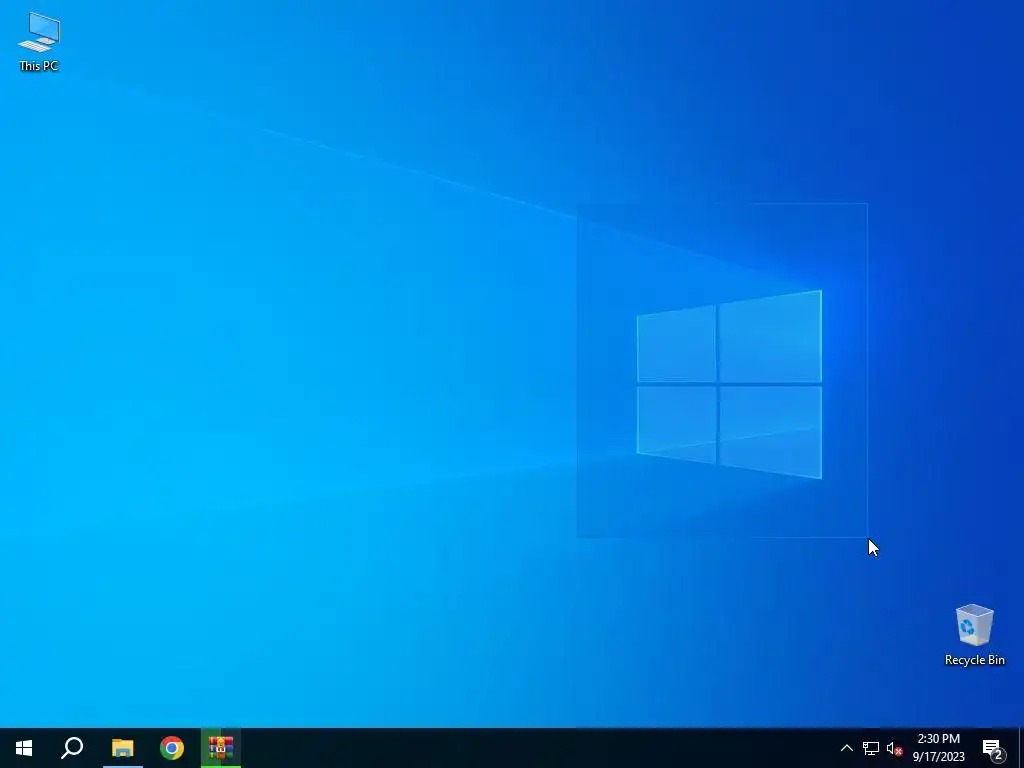Viewport: 1024px width, 768px height.
Task: Show hidden system tray icons
Action: coord(846,748)
